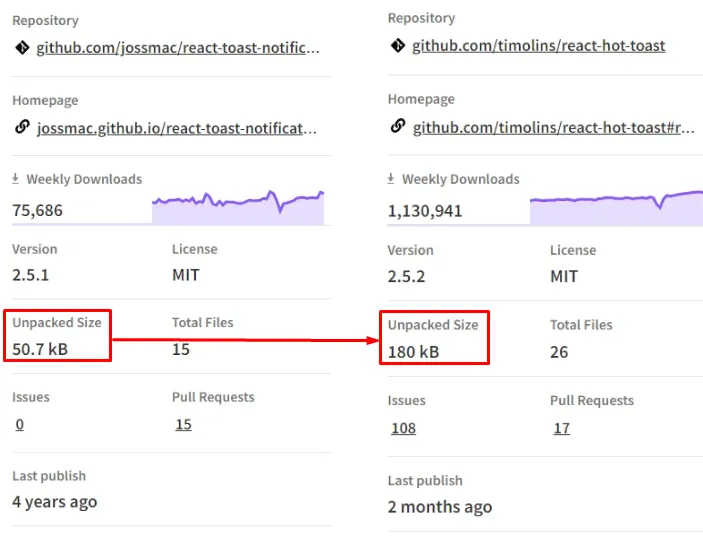This screenshot has width=703, height=536.
Task: Select version text 2.5.2
Action: tap(406, 276)
